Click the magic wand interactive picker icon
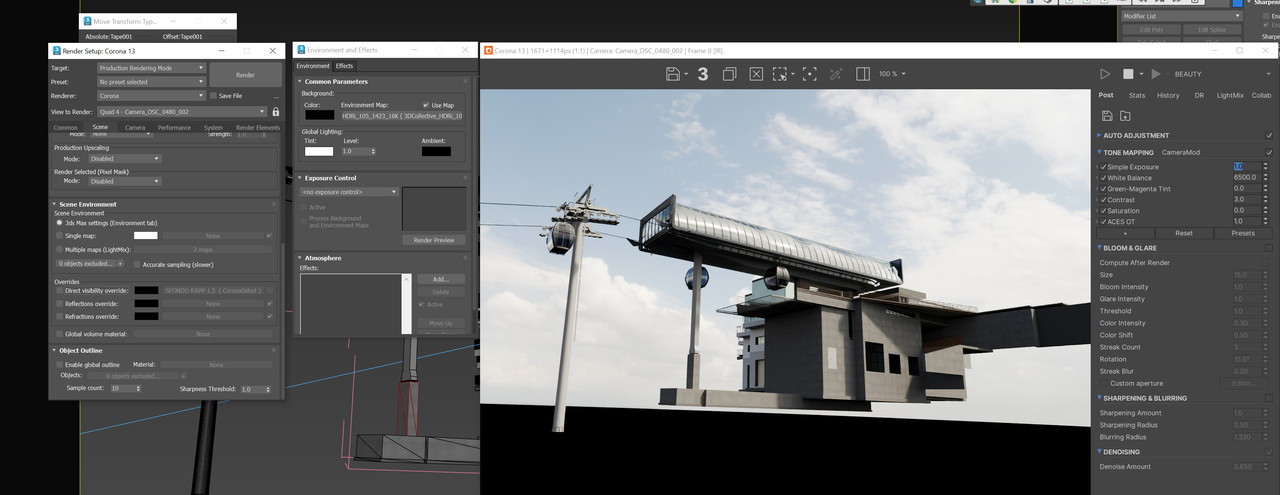The width and height of the screenshot is (1280, 495). point(836,74)
